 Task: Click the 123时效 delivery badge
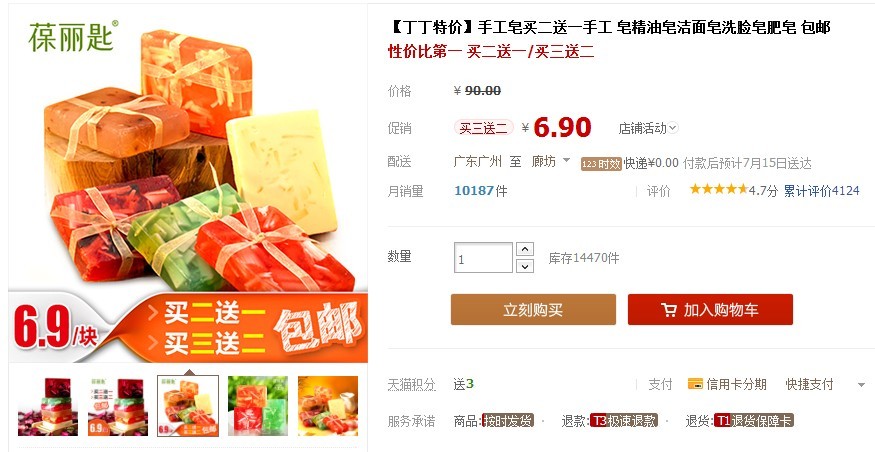click(x=601, y=164)
